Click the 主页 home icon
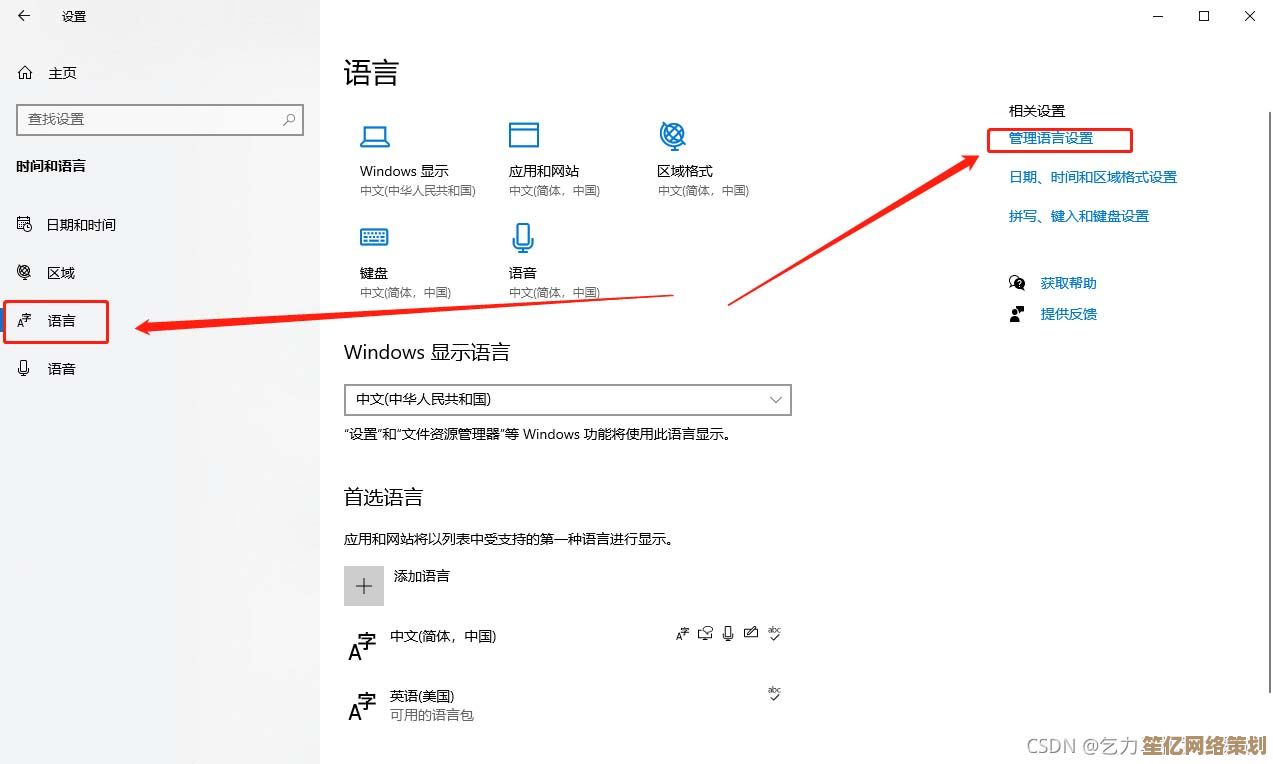This screenshot has width=1273, height=764. pyautogui.click(x=22, y=72)
